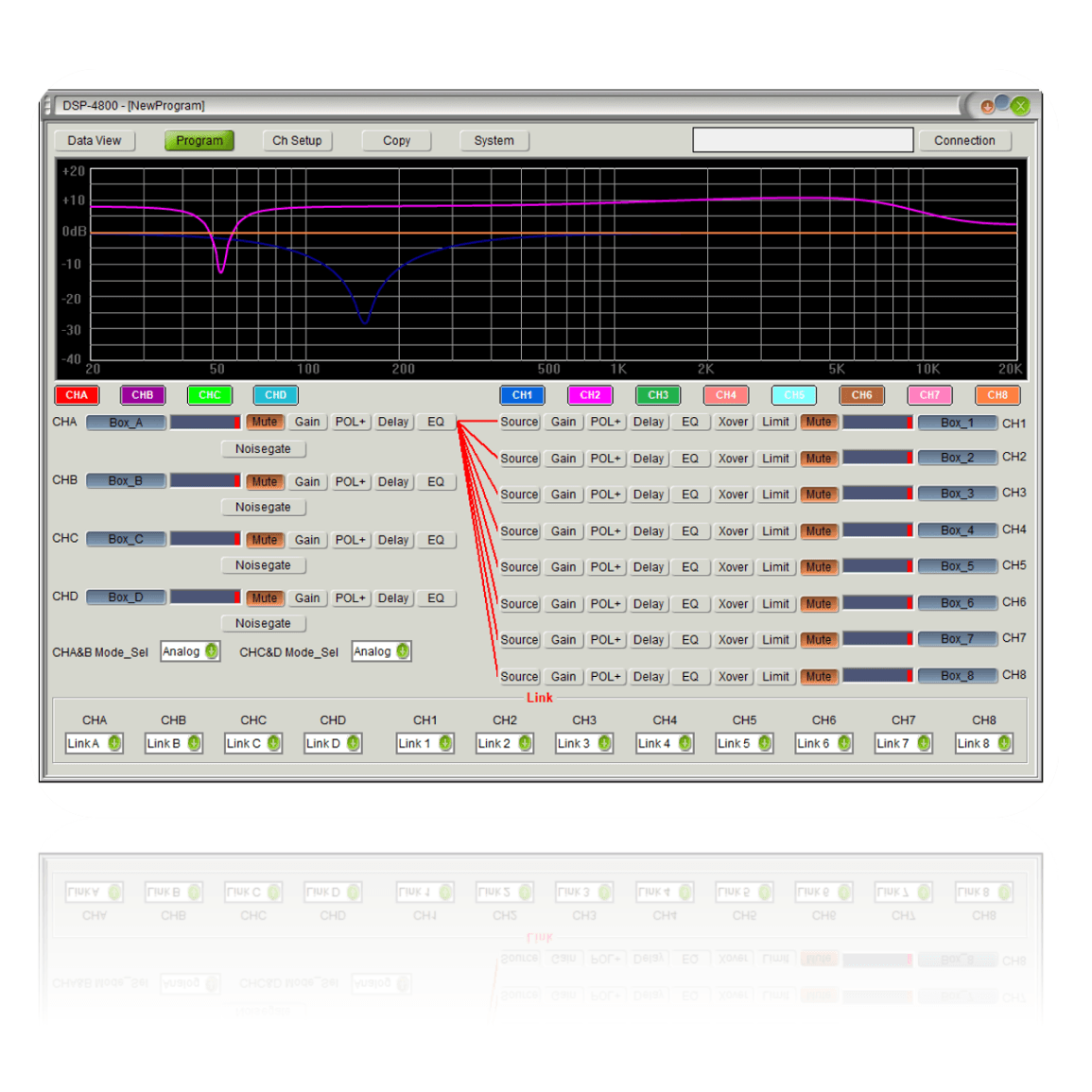This screenshot has height=1092, width=1092.
Task: Select the orange CH8 curve button
Action: (997, 395)
